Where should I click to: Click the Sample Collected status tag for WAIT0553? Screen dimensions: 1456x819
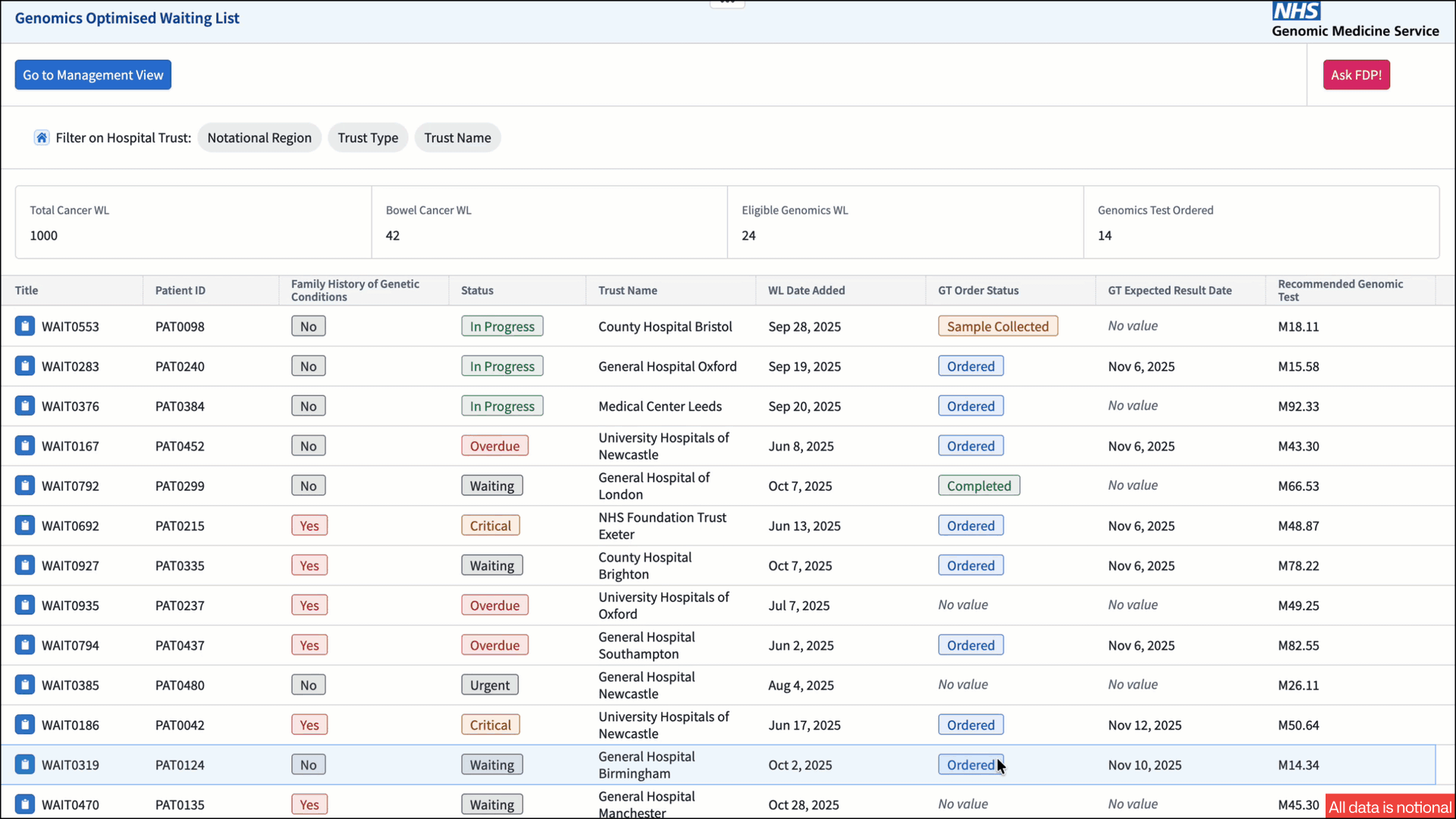click(x=998, y=326)
